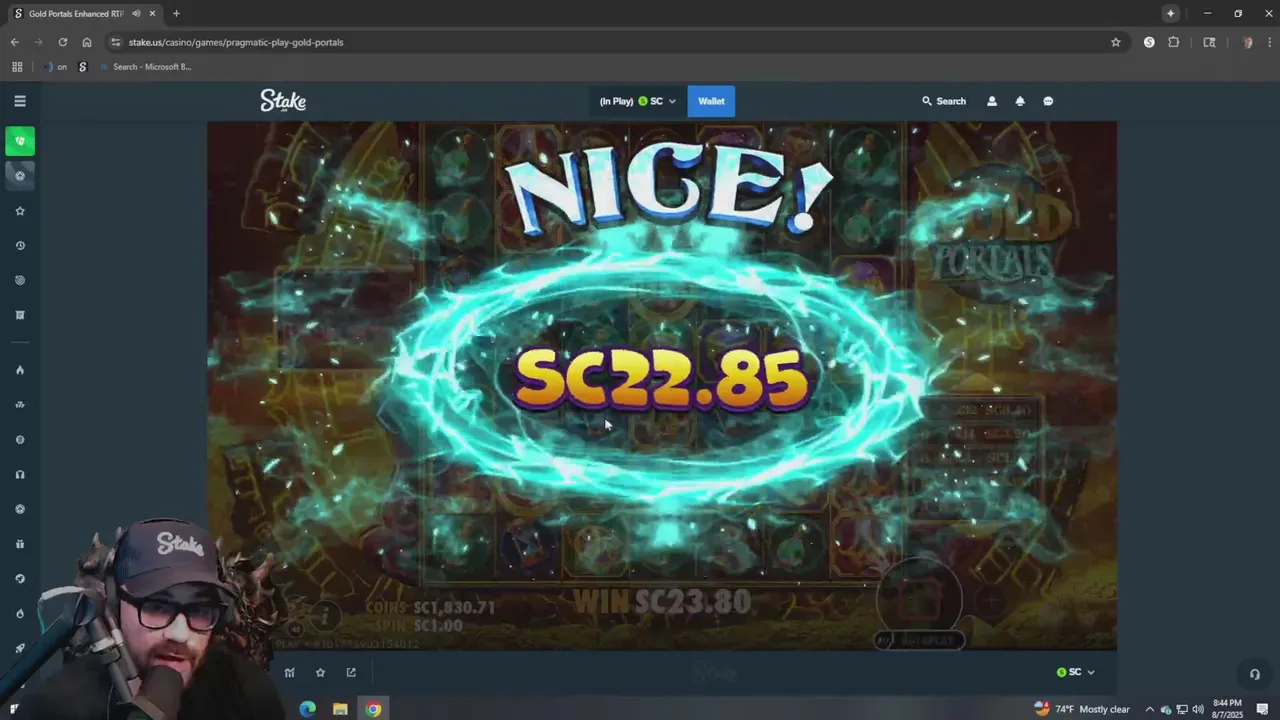Image resolution: width=1280 pixels, height=720 pixels.
Task: Click the gift box icon in sidebar
Action: (20, 544)
